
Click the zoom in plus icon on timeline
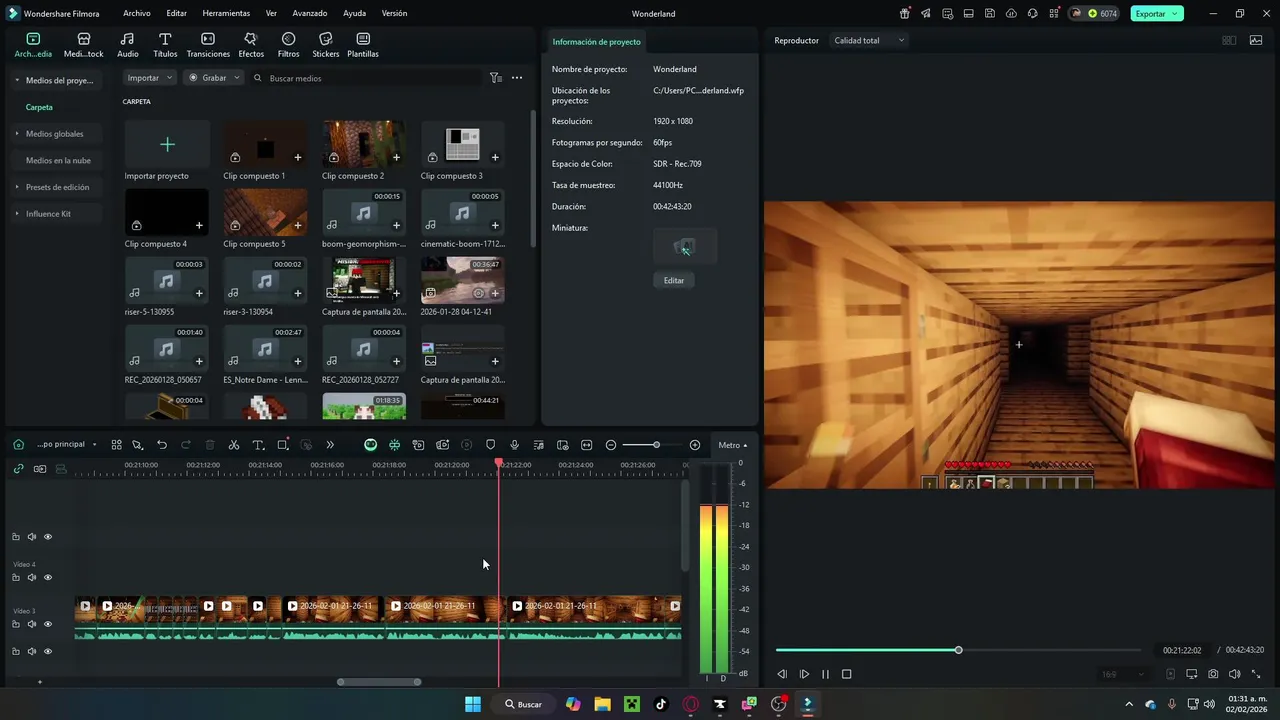coord(695,445)
